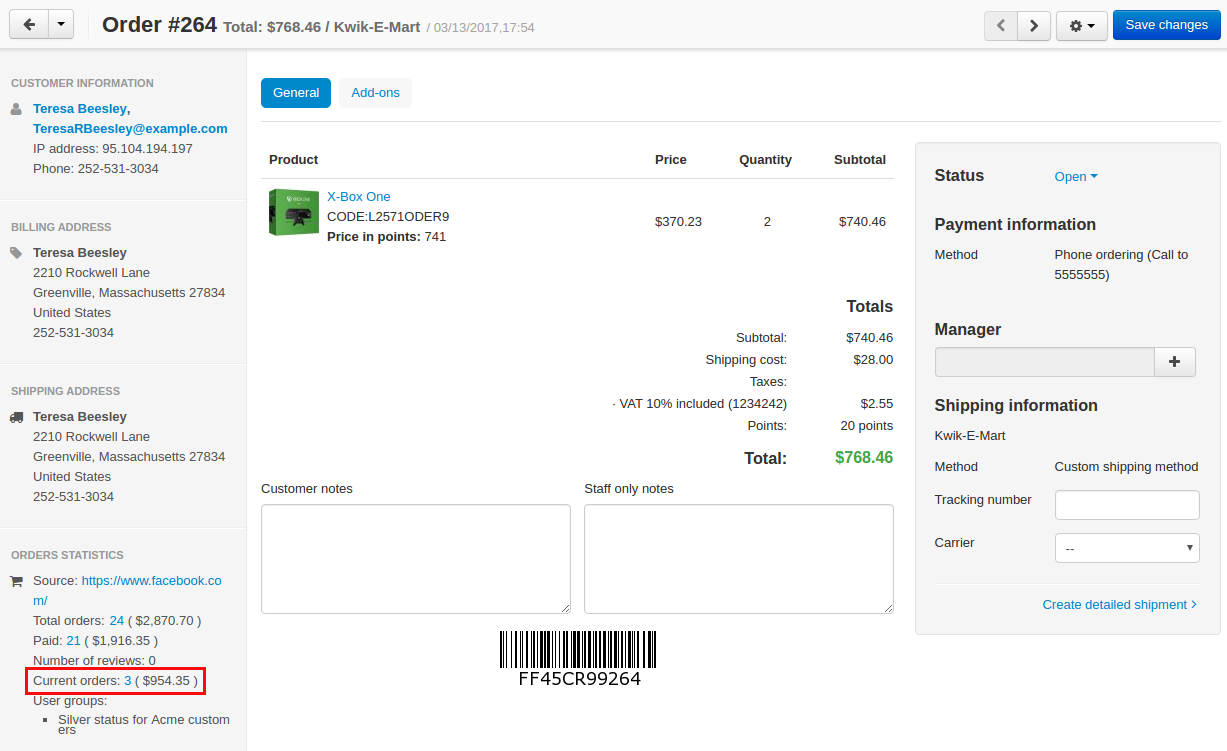Click the Staff only notes text area
1227x751 pixels.
[739, 559]
